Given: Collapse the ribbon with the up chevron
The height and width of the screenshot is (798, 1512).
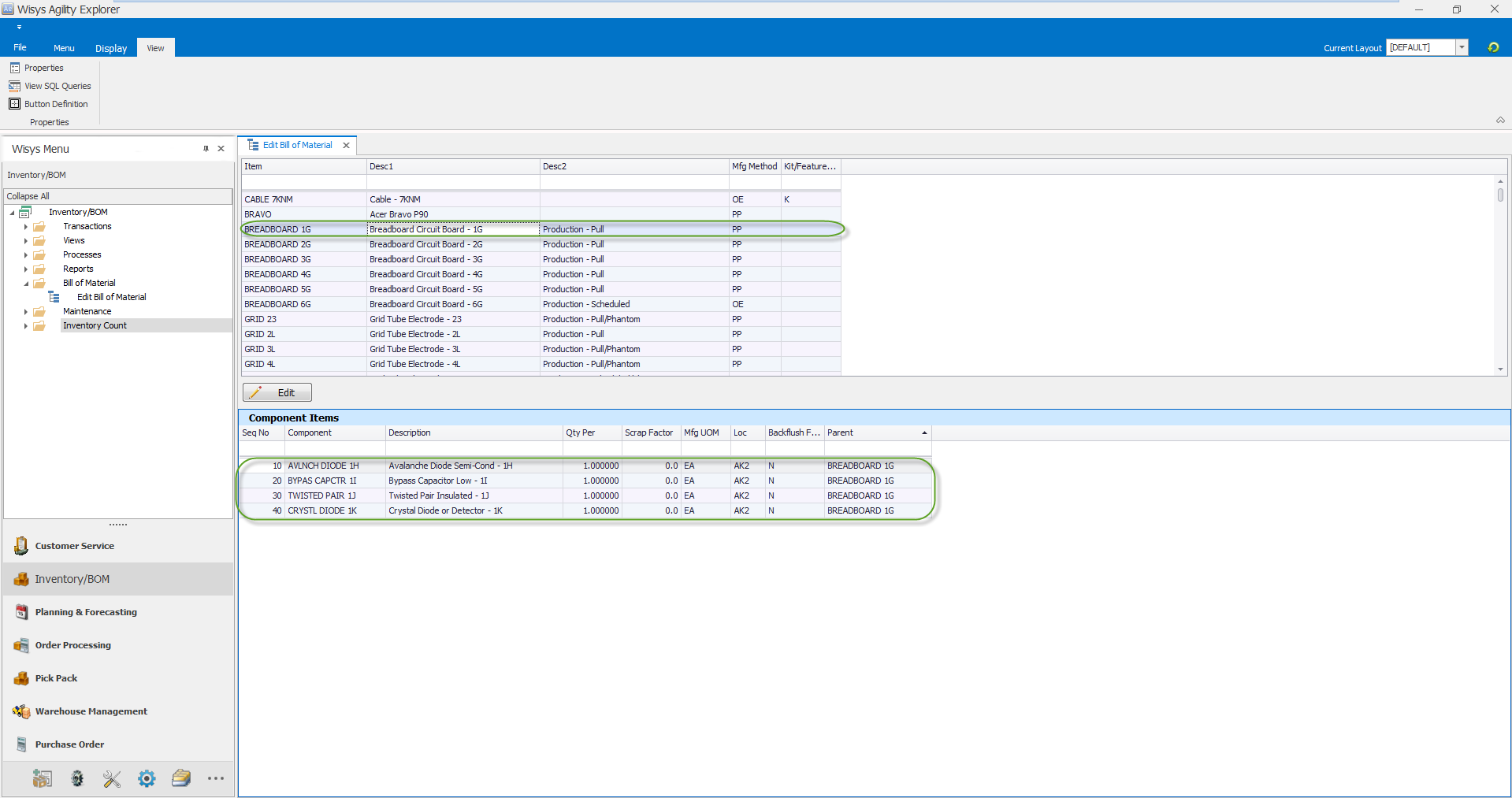Looking at the screenshot, I should (1500, 121).
